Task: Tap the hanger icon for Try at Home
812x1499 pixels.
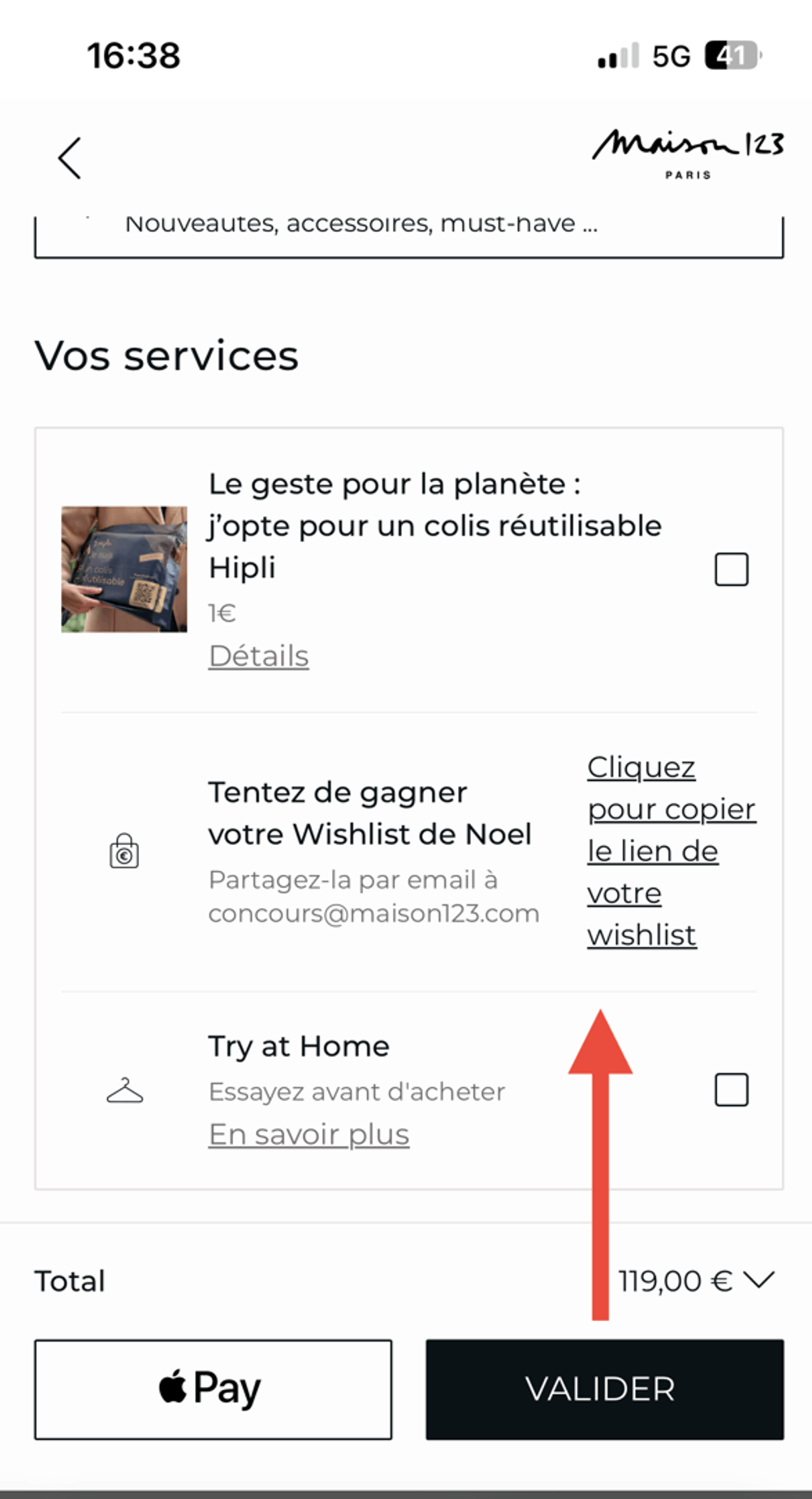Action: pyautogui.click(x=125, y=1090)
